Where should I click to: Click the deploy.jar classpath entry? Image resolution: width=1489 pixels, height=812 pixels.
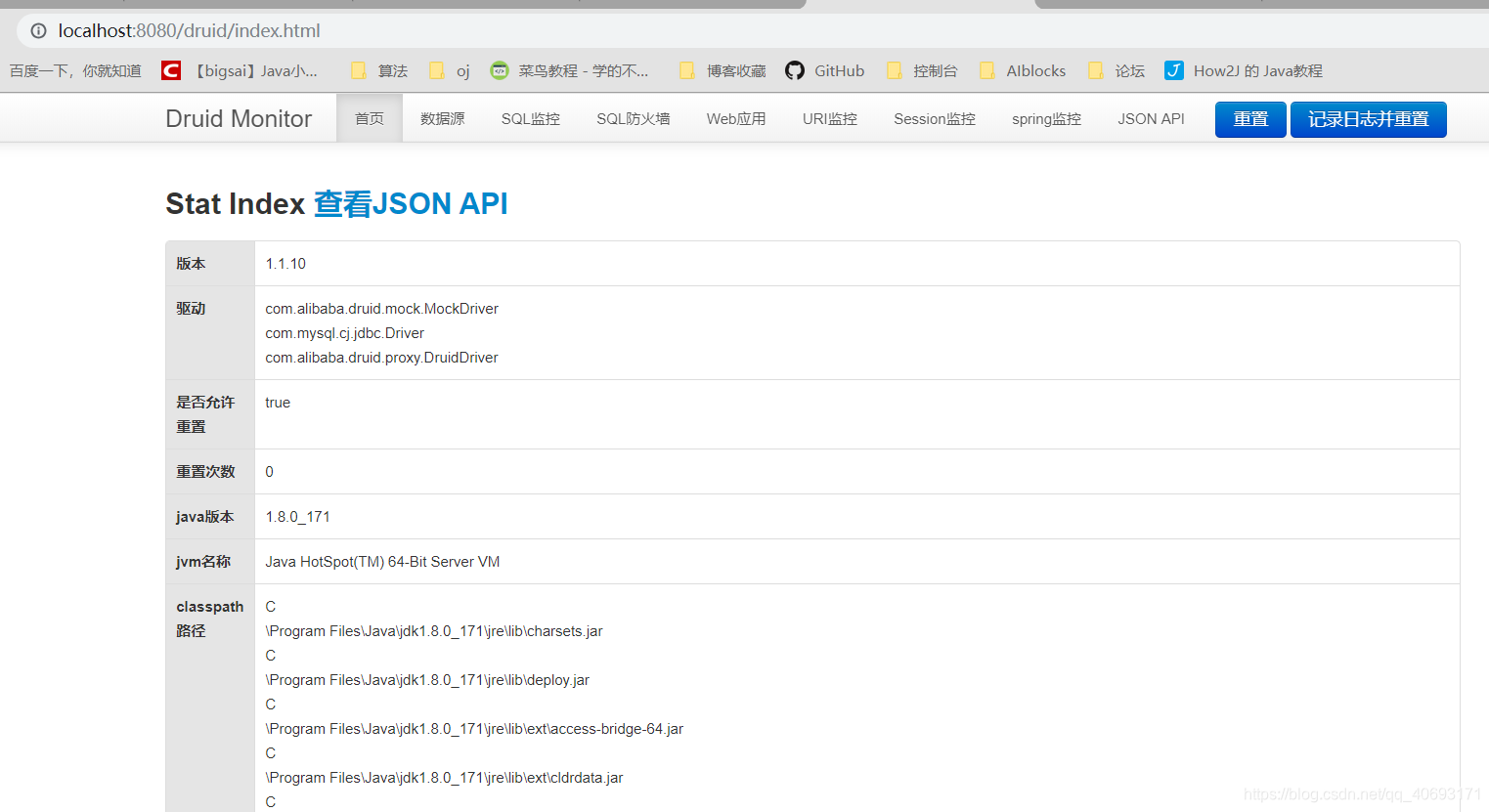[x=427, y=680]
